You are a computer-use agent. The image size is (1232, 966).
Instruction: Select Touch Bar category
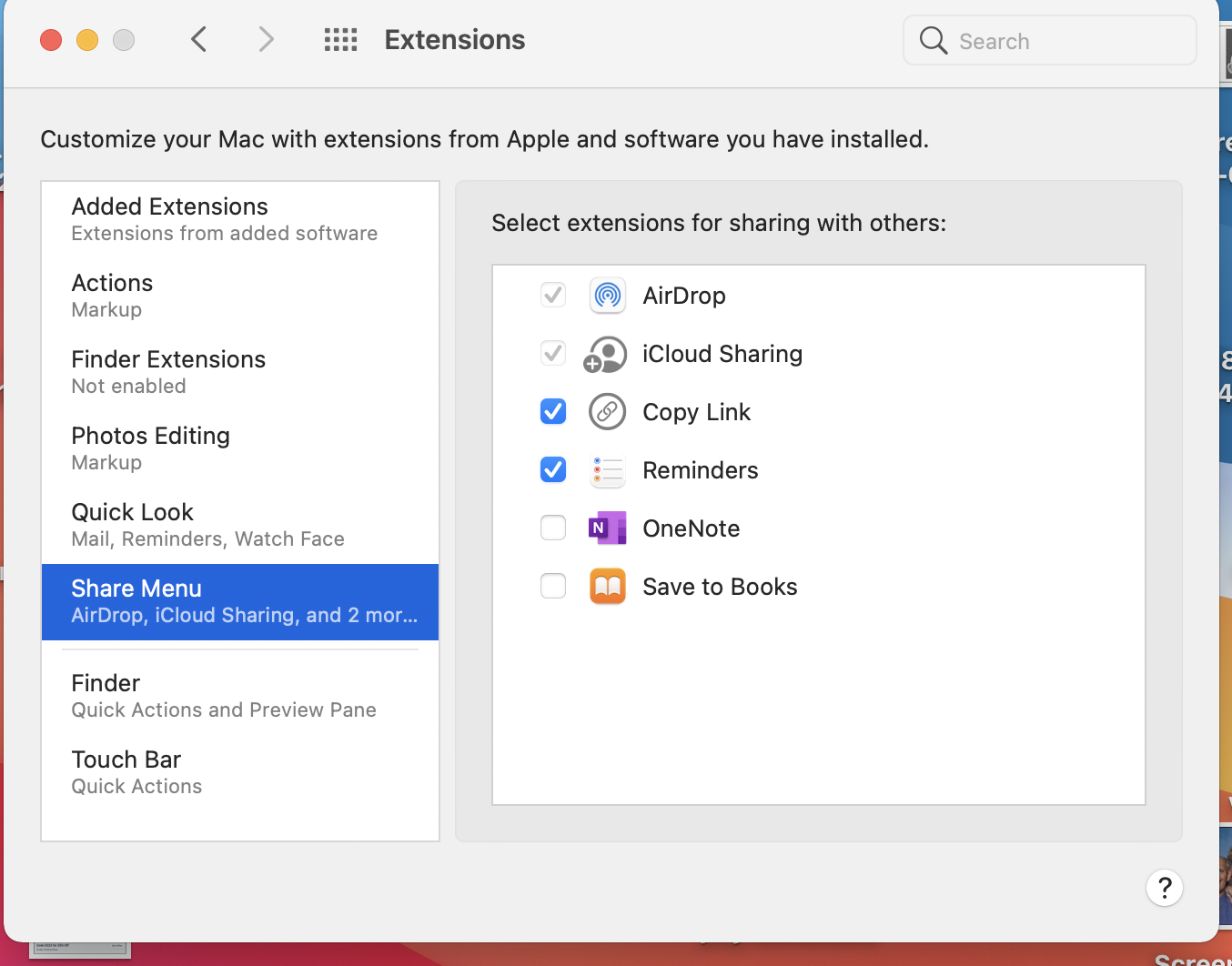[x=240, y=772]
